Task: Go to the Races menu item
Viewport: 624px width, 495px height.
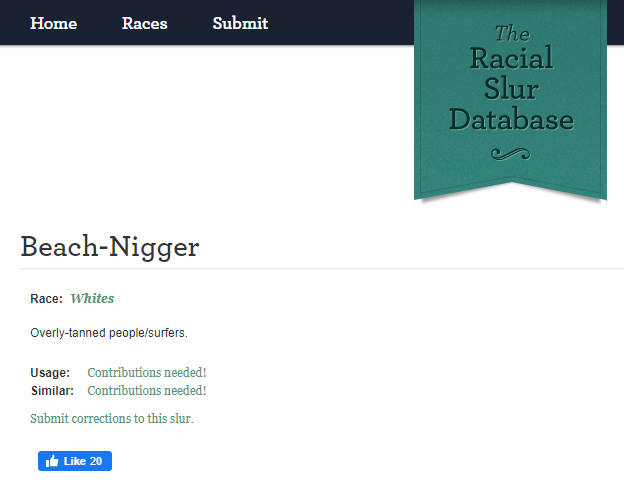Action: [144, 23]
